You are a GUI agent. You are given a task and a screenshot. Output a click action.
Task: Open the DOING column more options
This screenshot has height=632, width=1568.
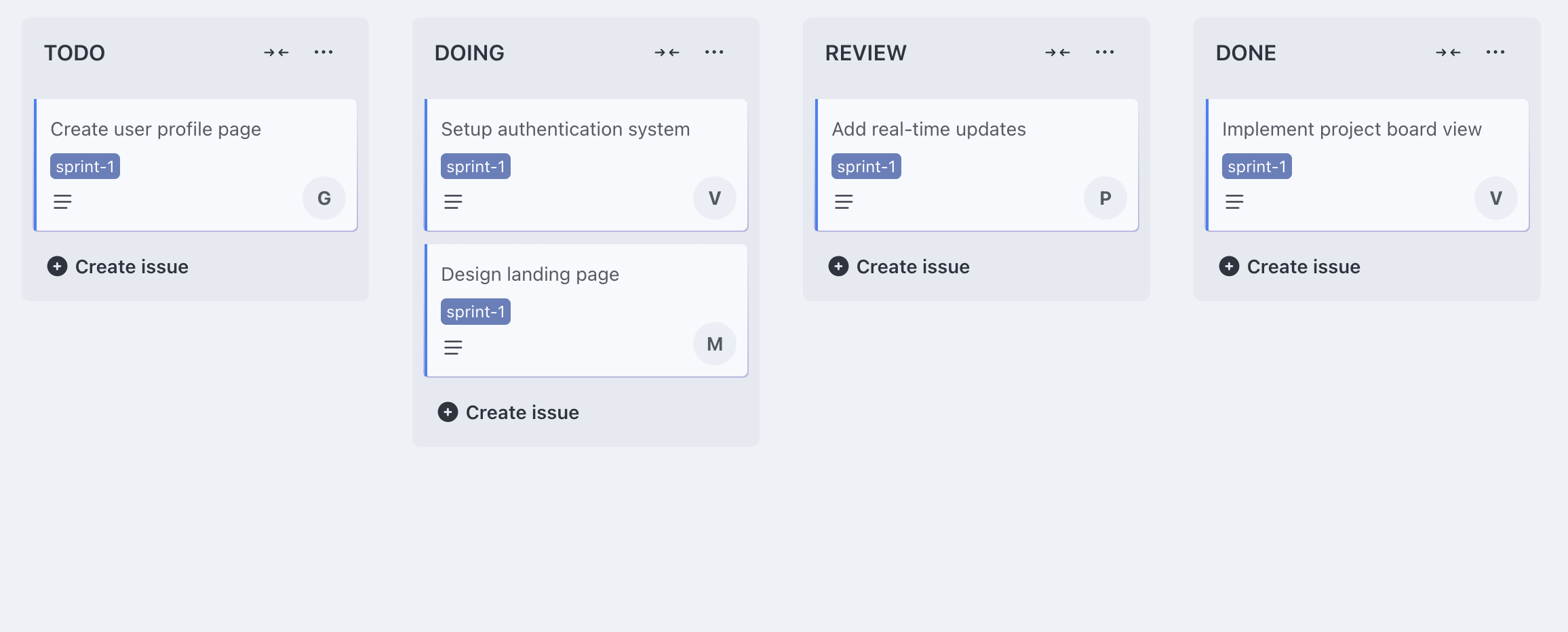click(x=714, y=52)
